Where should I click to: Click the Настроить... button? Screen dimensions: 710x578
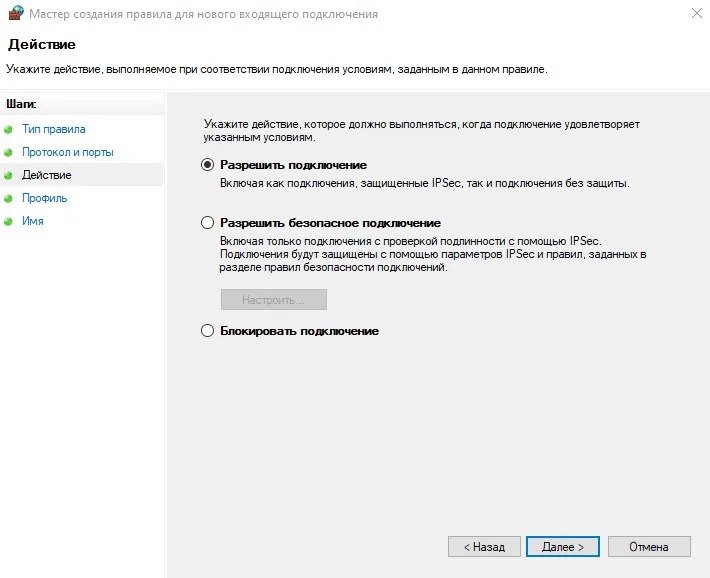click(273, 300)
